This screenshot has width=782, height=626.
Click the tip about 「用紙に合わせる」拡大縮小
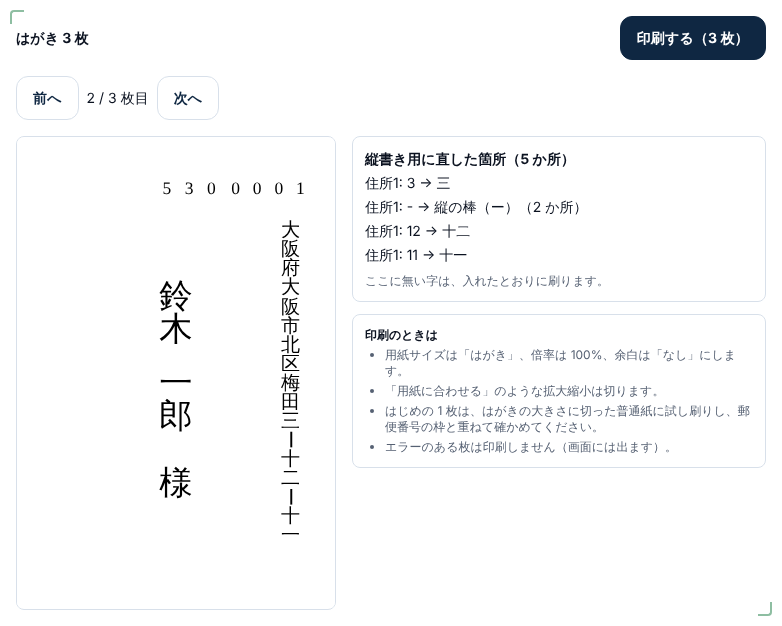click(x=523, y=391)
